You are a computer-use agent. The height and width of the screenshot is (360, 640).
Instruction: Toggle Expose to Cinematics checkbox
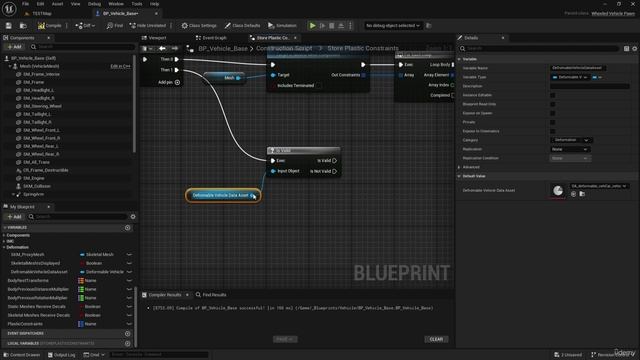(553, 131)
